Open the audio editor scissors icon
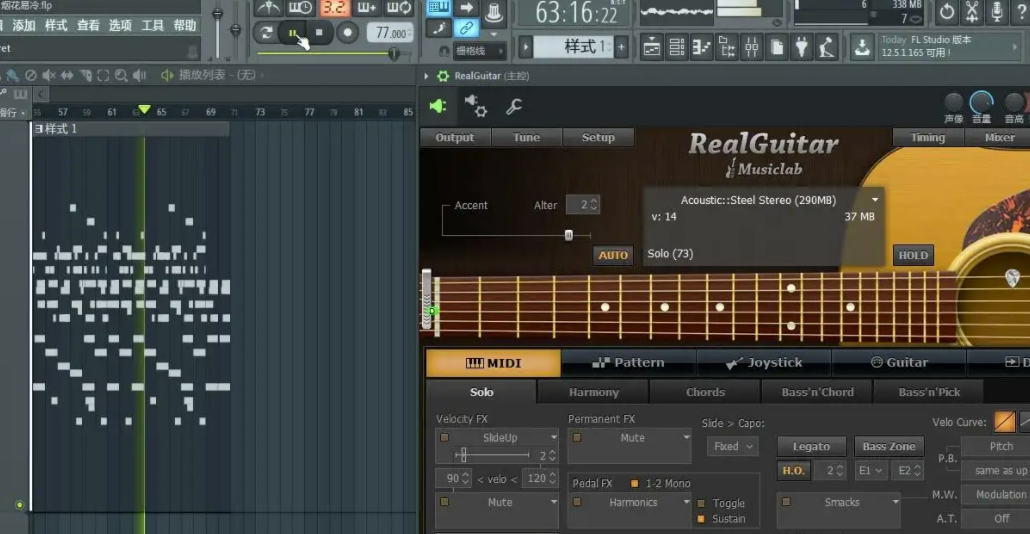 click(x=972, y=11)
